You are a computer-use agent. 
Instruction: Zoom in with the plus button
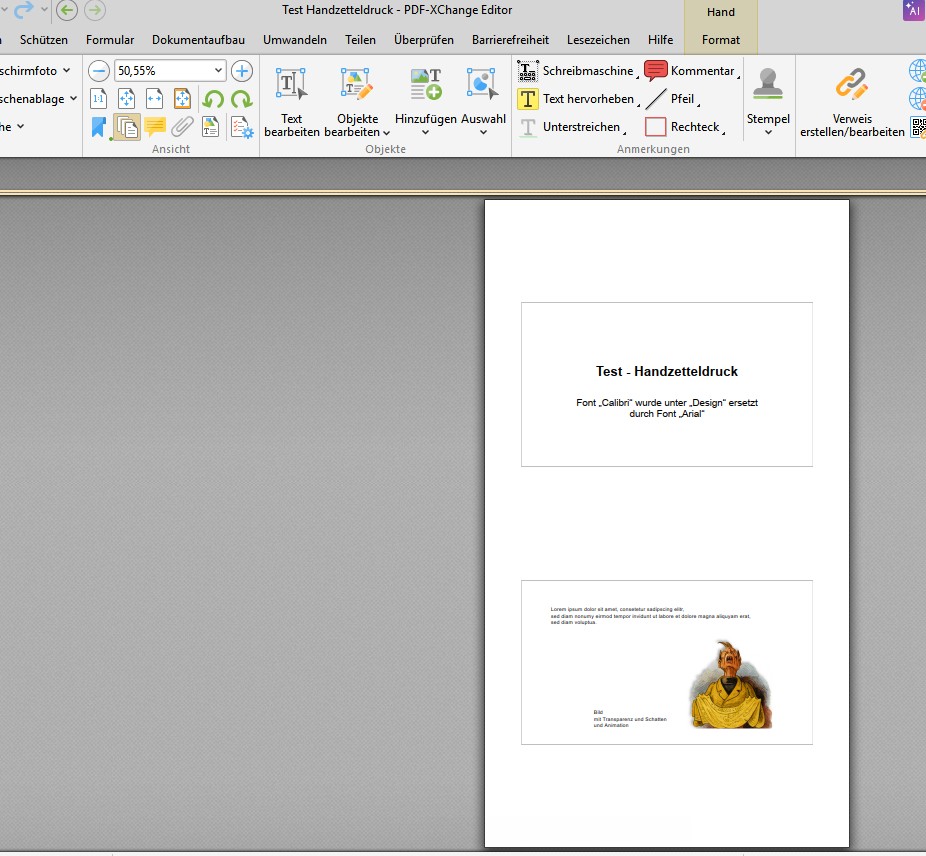point(242,71)
